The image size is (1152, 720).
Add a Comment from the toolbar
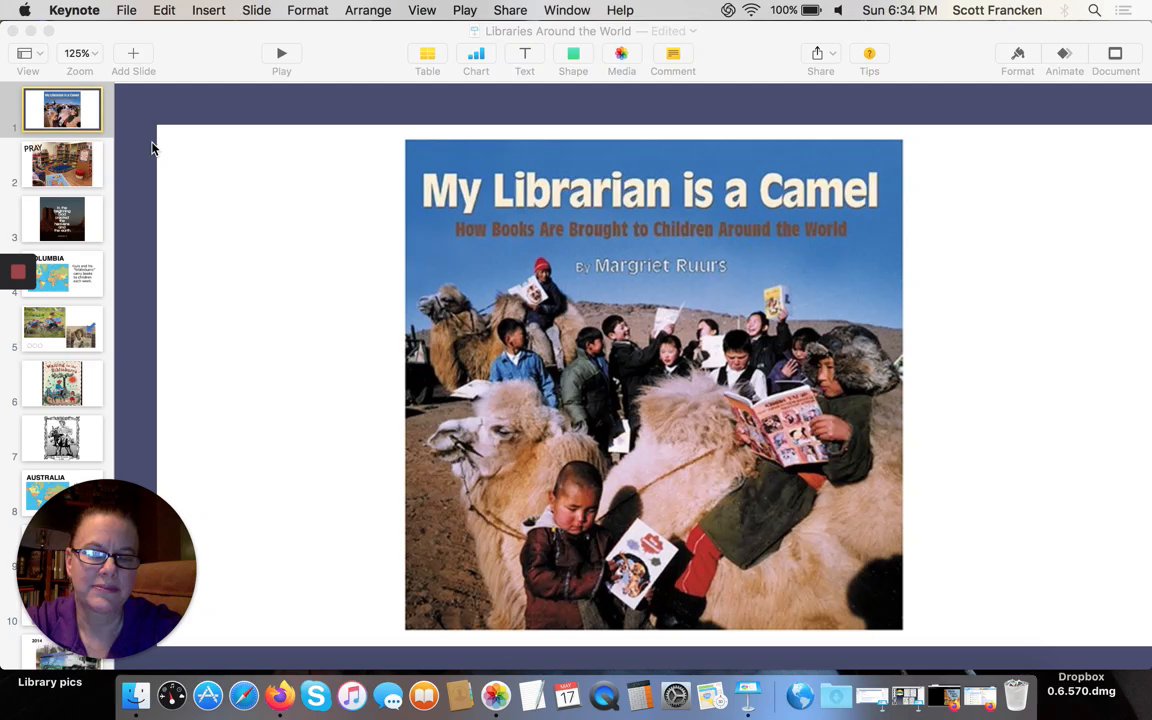coord(673,54)
